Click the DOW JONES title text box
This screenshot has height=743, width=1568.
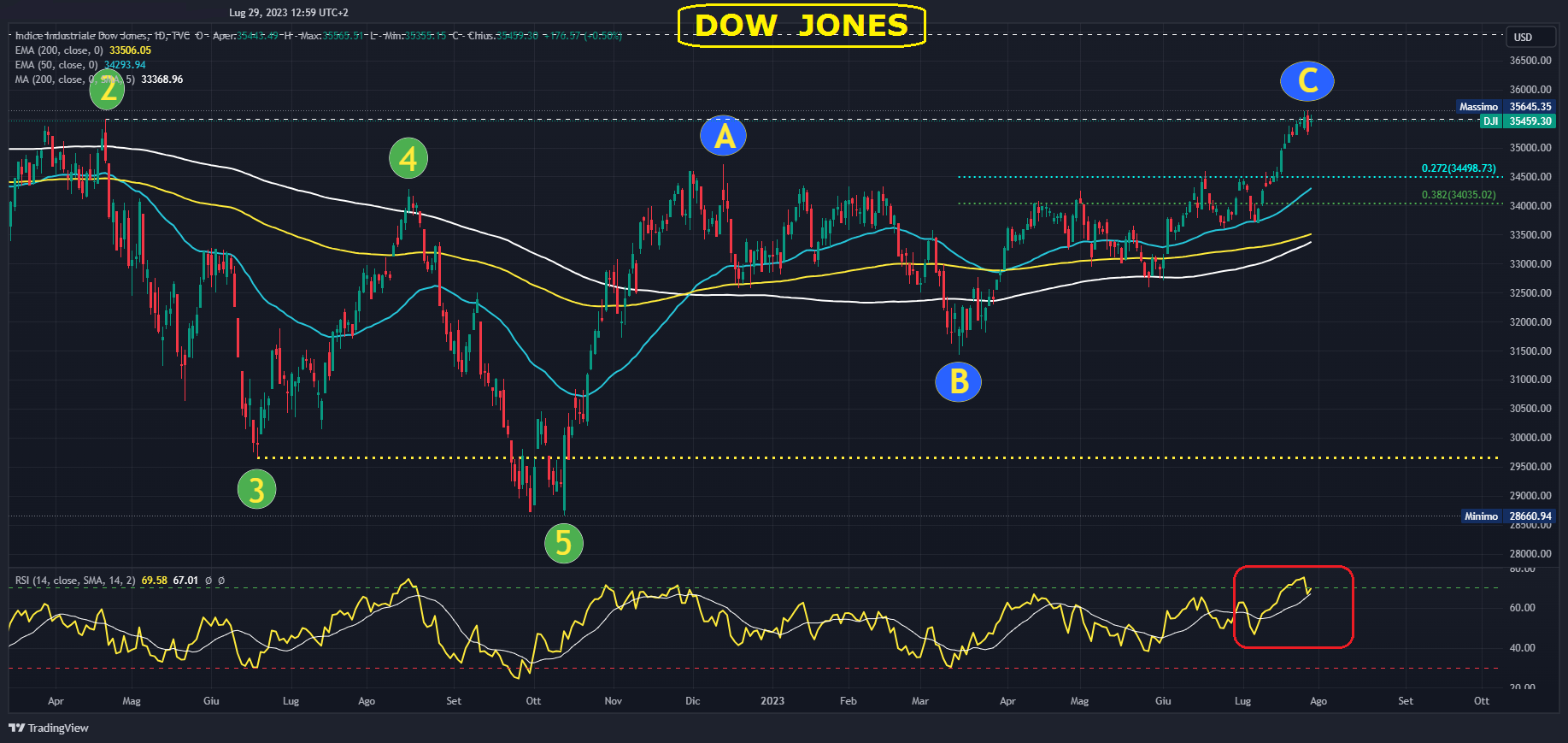pos(802,26)
